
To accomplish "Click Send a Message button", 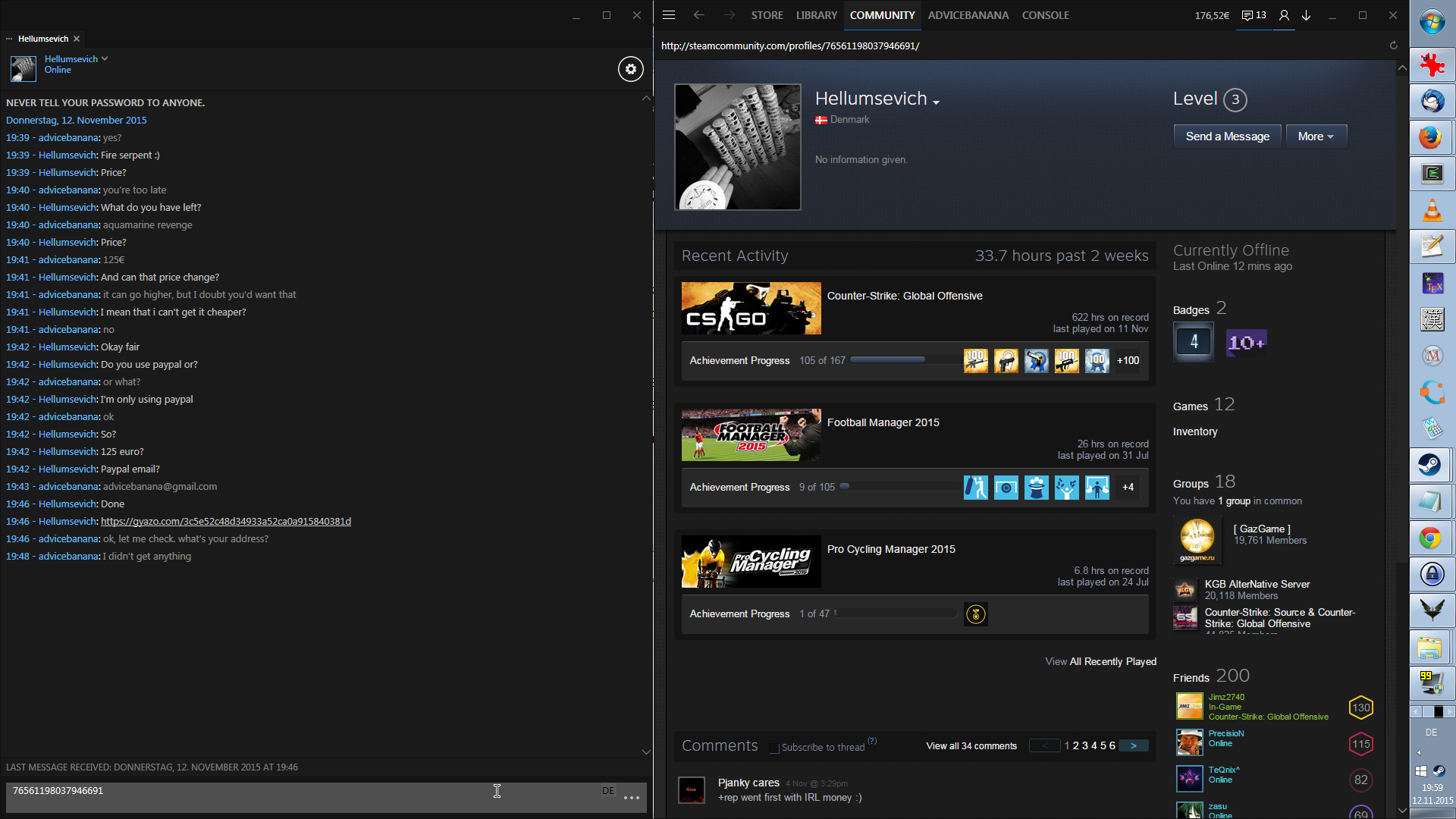I will (1227, 136).
